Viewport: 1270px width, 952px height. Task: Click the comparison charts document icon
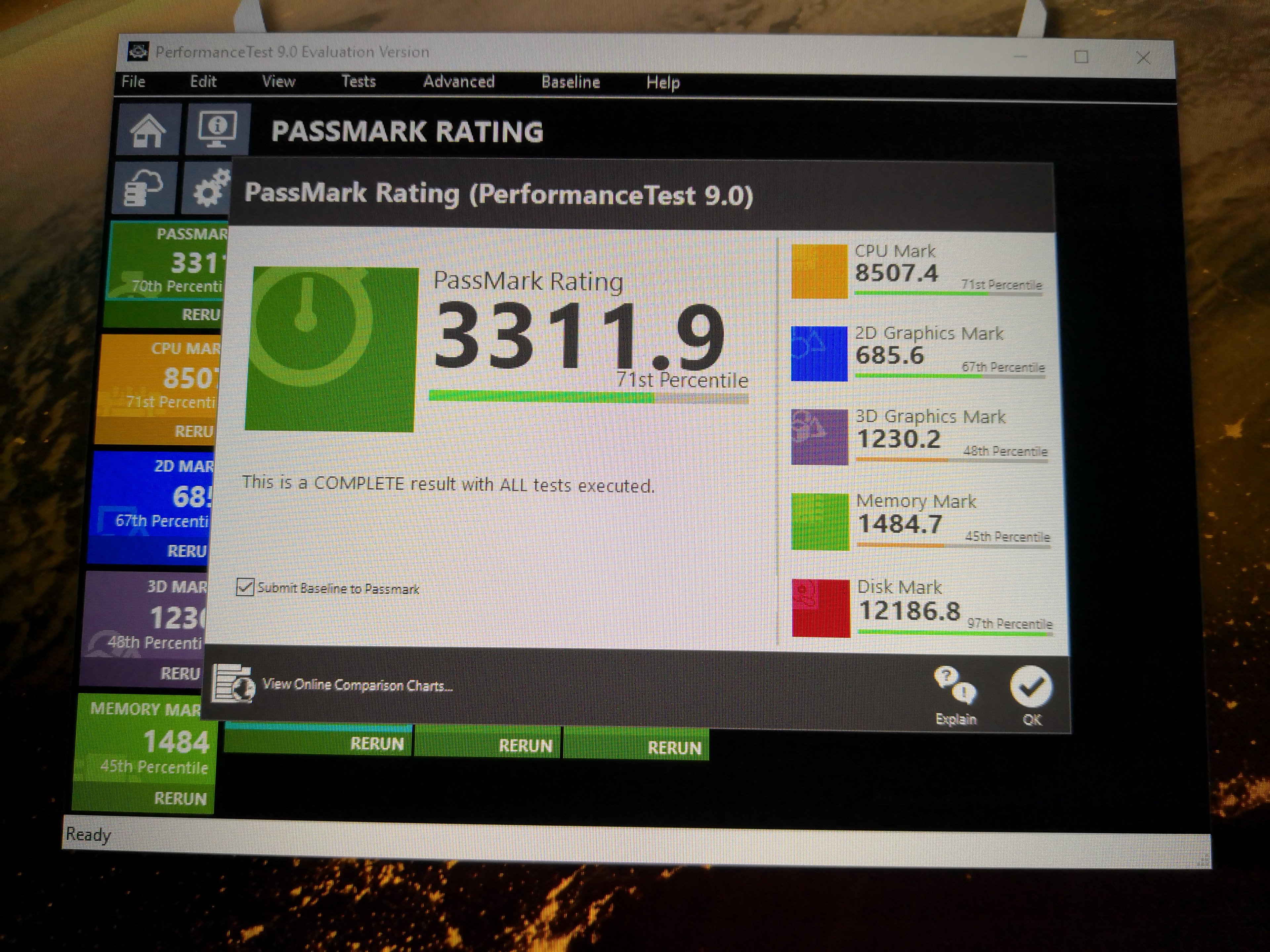pos(233,683)
